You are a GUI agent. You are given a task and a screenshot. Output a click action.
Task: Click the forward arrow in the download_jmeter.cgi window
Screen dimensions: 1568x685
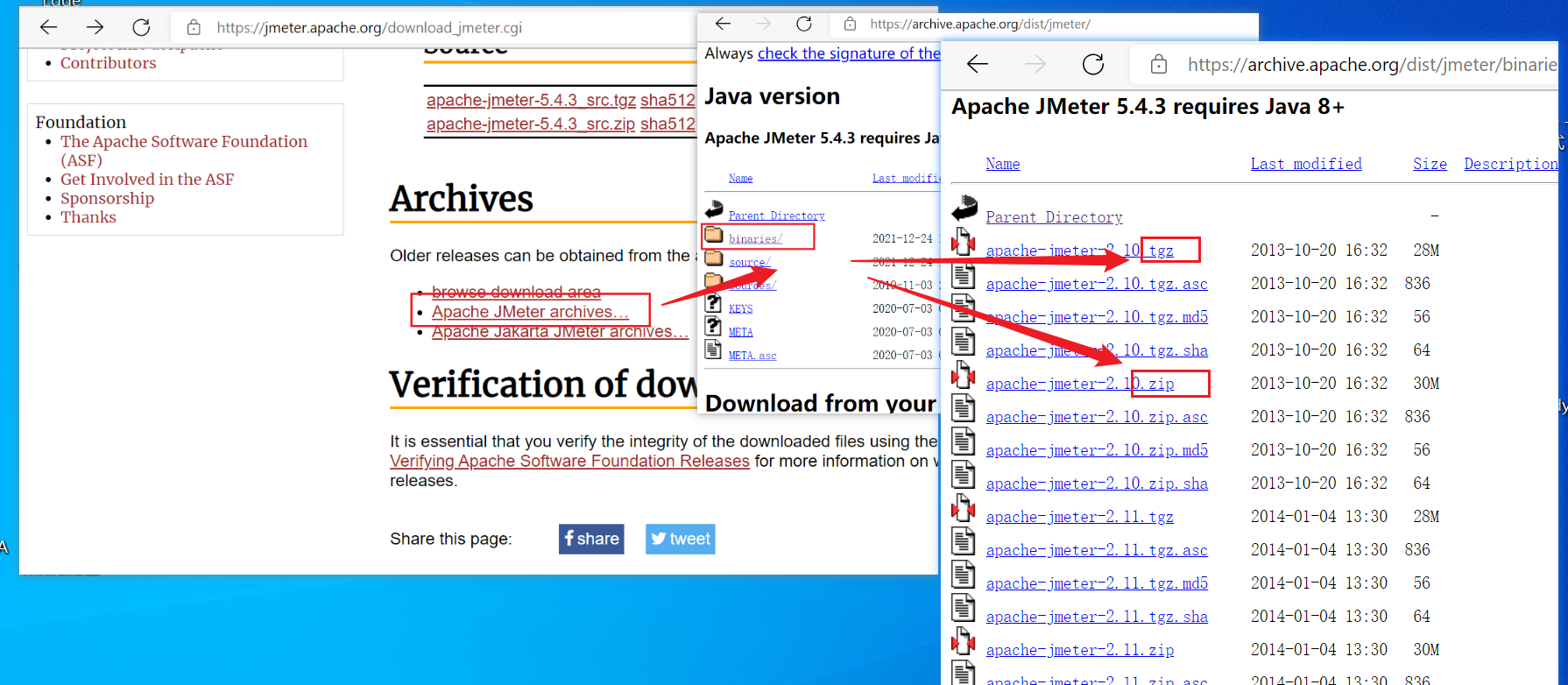point(95,27)
